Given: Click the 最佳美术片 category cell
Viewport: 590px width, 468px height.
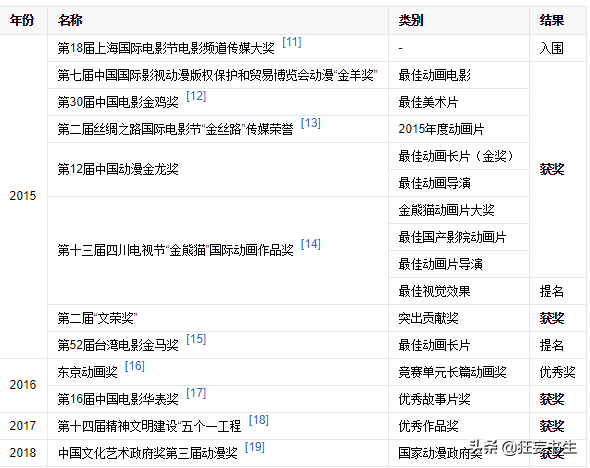Looking at the screenshot, I should [x=459, y=102].
